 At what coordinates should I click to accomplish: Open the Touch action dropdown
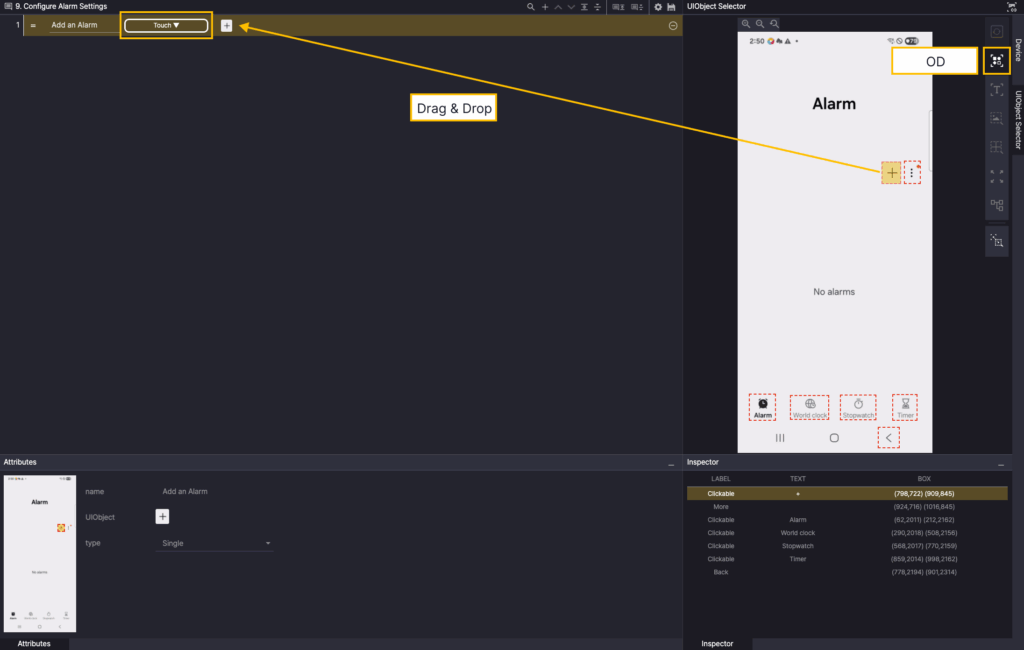[x=166, y=25]
